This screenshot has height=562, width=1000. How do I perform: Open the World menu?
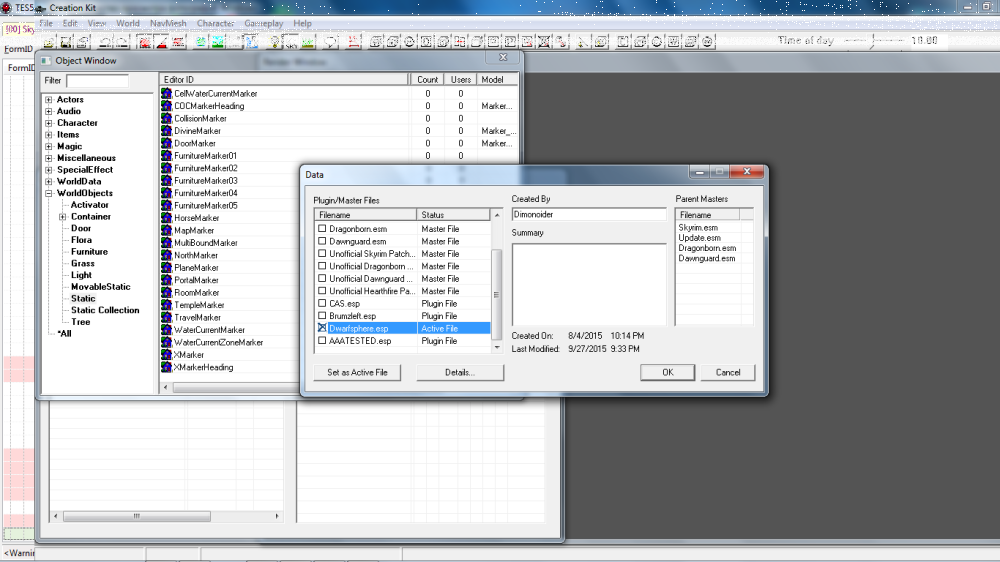128,23
